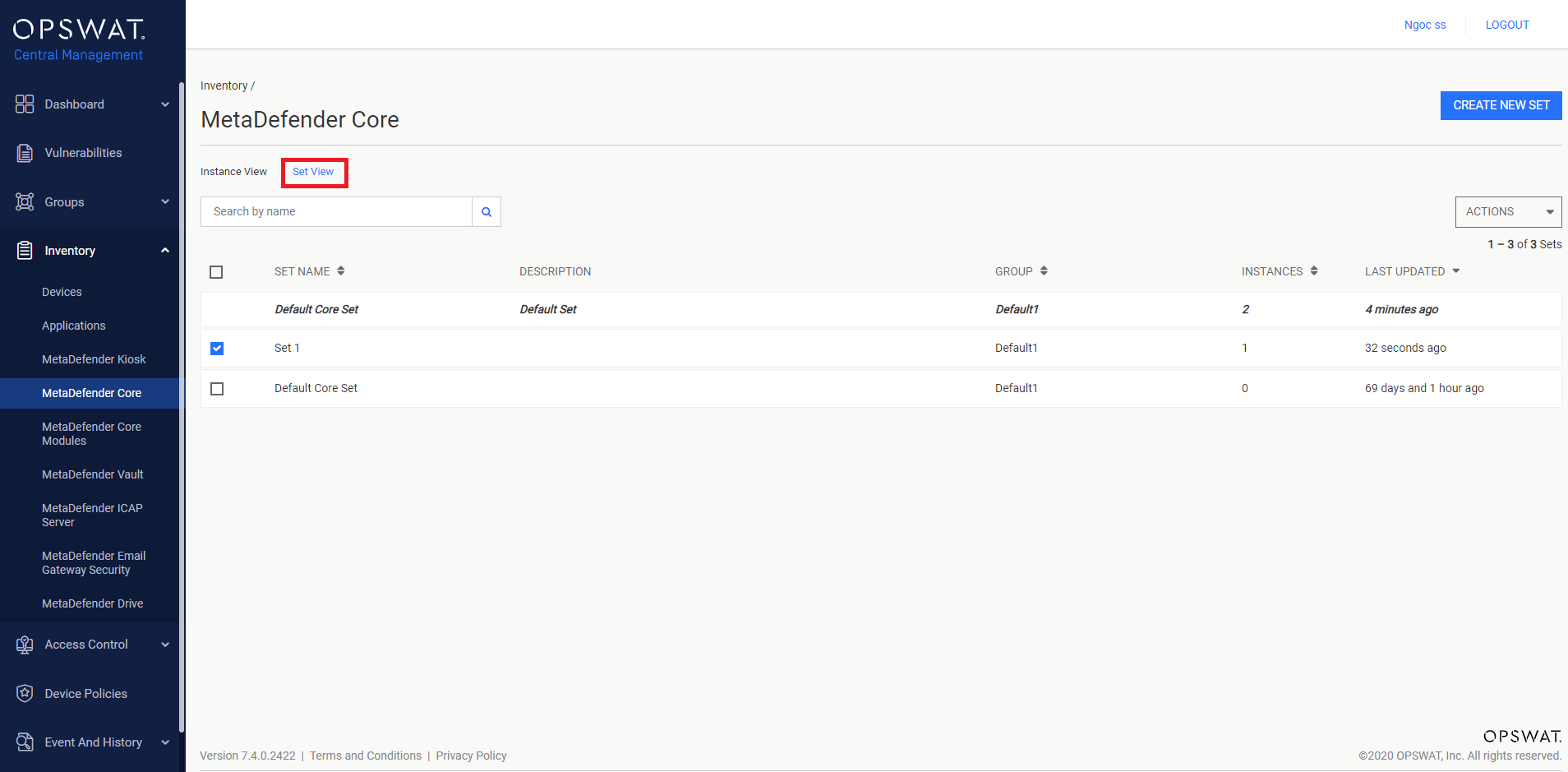
Task: Open the Privacy Policy link
Action: click(x=471, y=756)
